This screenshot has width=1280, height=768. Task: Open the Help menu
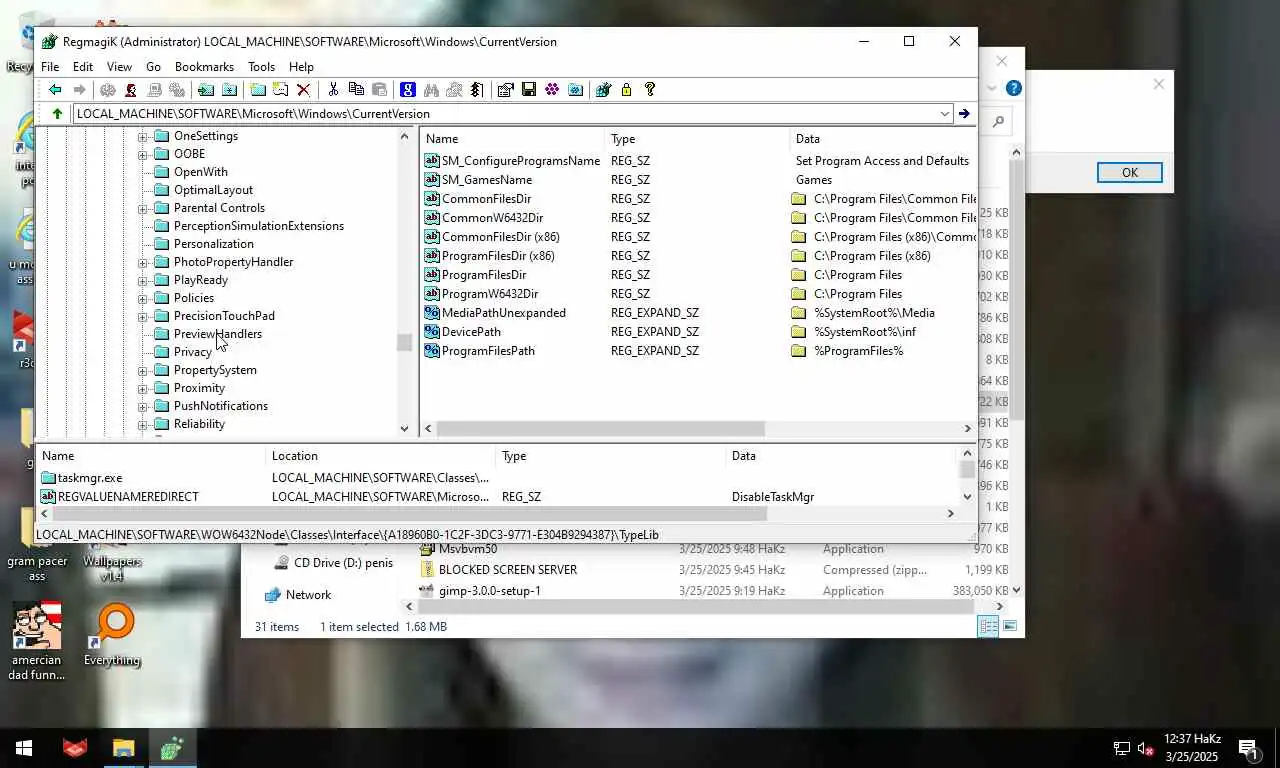pos(301,67)
